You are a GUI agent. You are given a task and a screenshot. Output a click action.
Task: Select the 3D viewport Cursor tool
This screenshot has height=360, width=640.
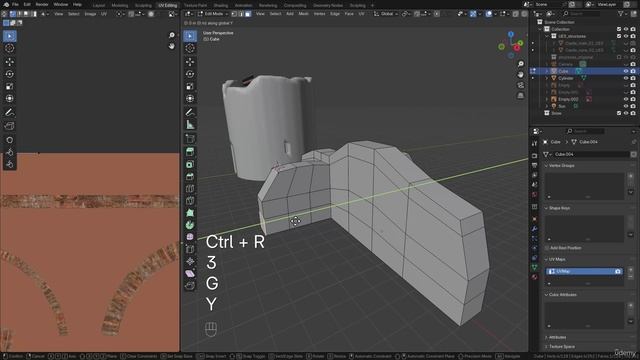coord(190,48)
